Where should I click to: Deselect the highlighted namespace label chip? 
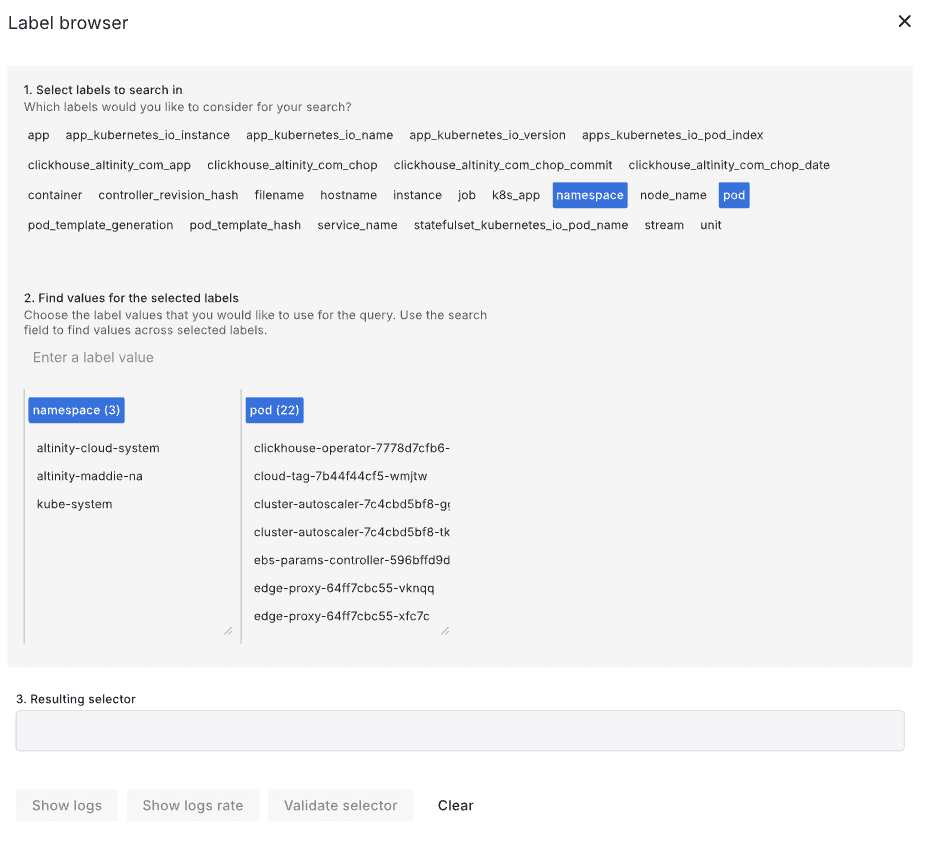[x=589, y=195]
